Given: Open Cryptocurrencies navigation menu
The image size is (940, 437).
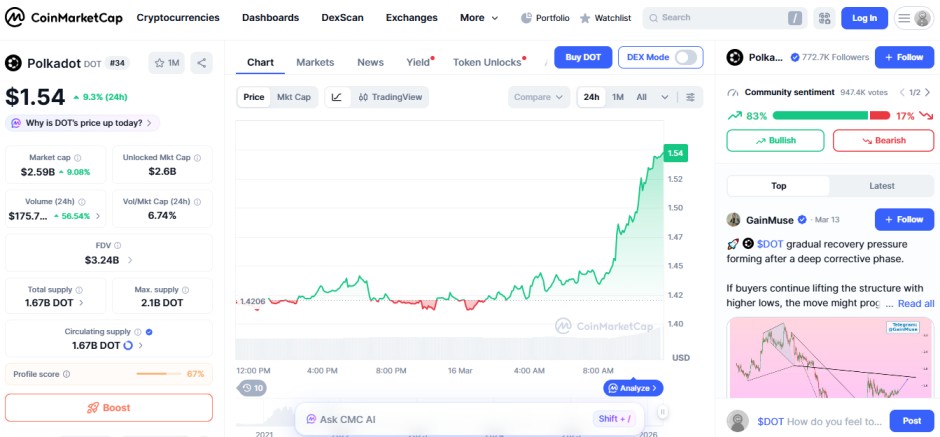Looking at the screenshot, I should pyautogui.click(x=178, y=18).
